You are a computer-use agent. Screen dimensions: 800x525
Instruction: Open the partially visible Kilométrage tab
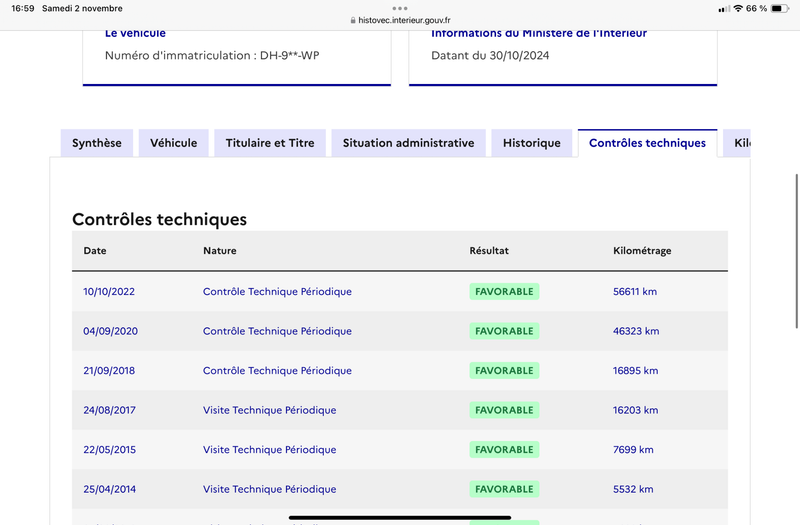pos(737,143)
